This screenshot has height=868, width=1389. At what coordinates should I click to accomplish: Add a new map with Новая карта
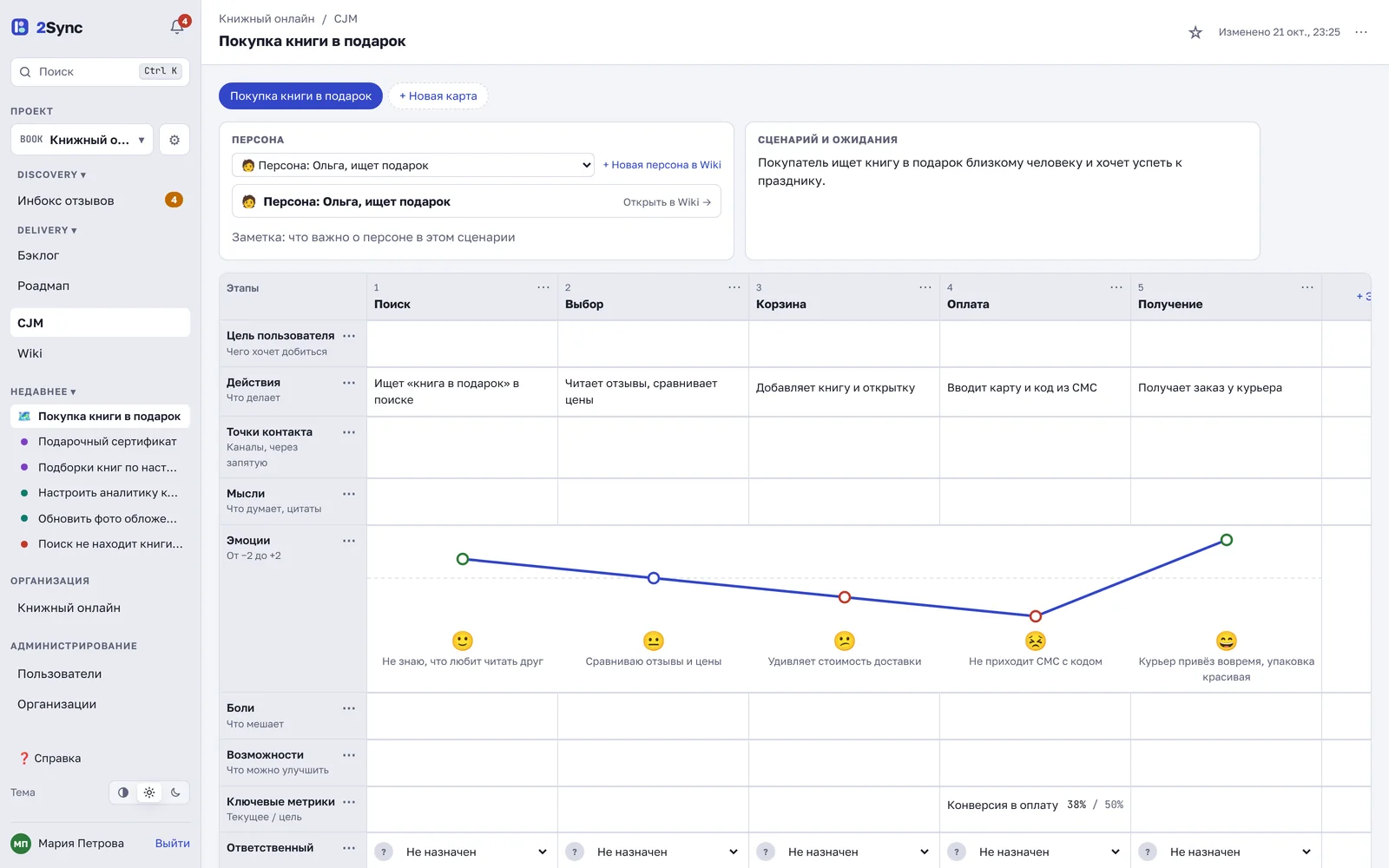tap(438, 96)
